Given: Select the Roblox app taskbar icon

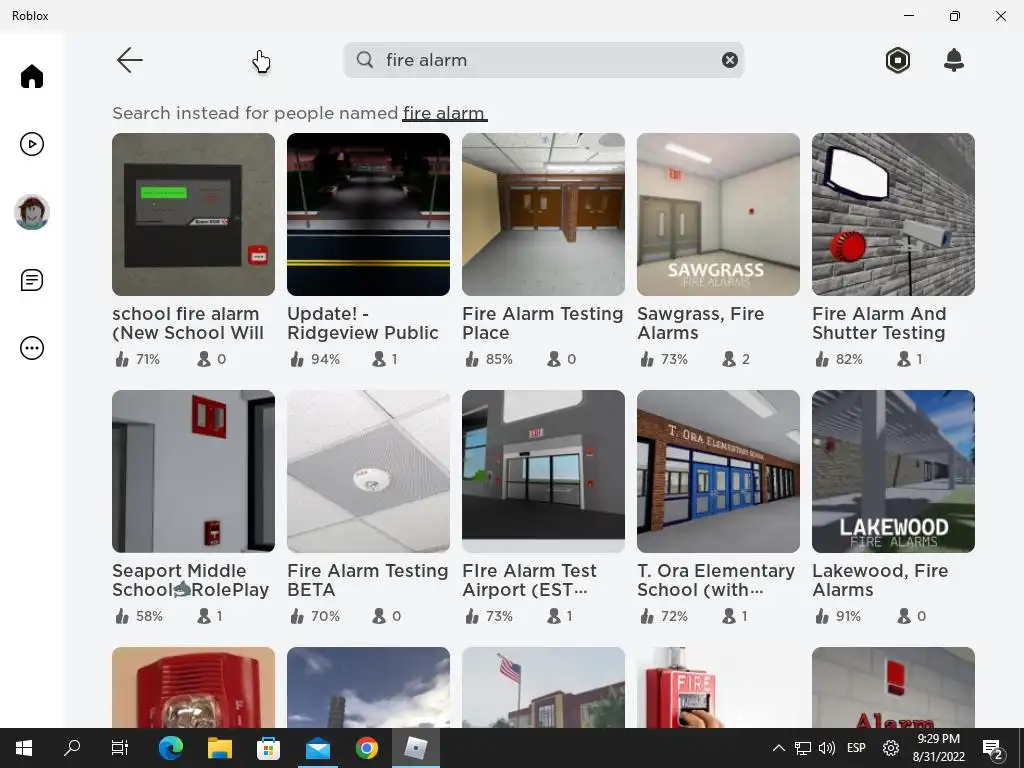Looking at the screenshot, I should 416,748.
